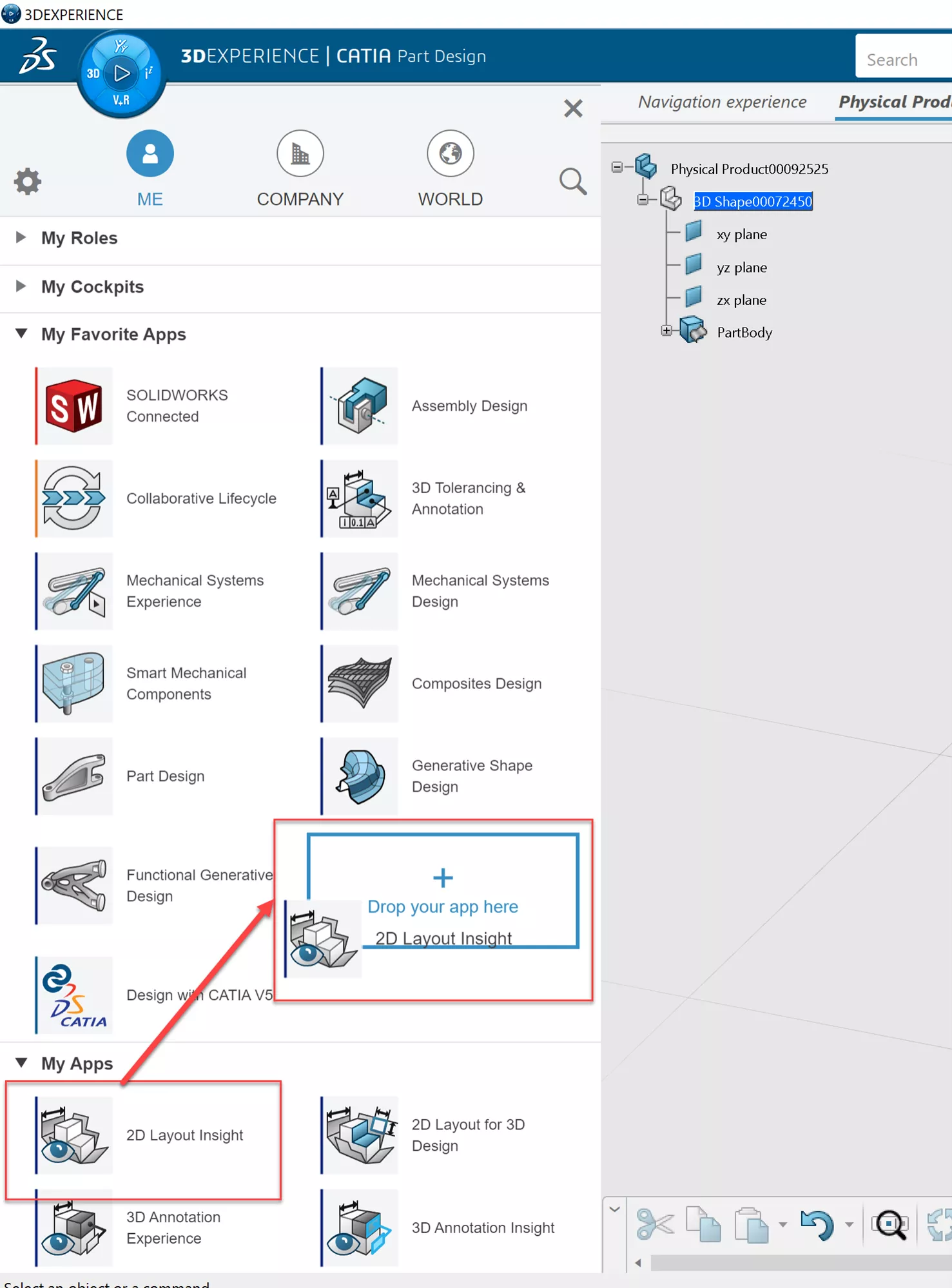Select zx plane in tree
952x1288 pixels.
(x=741, y=300)
